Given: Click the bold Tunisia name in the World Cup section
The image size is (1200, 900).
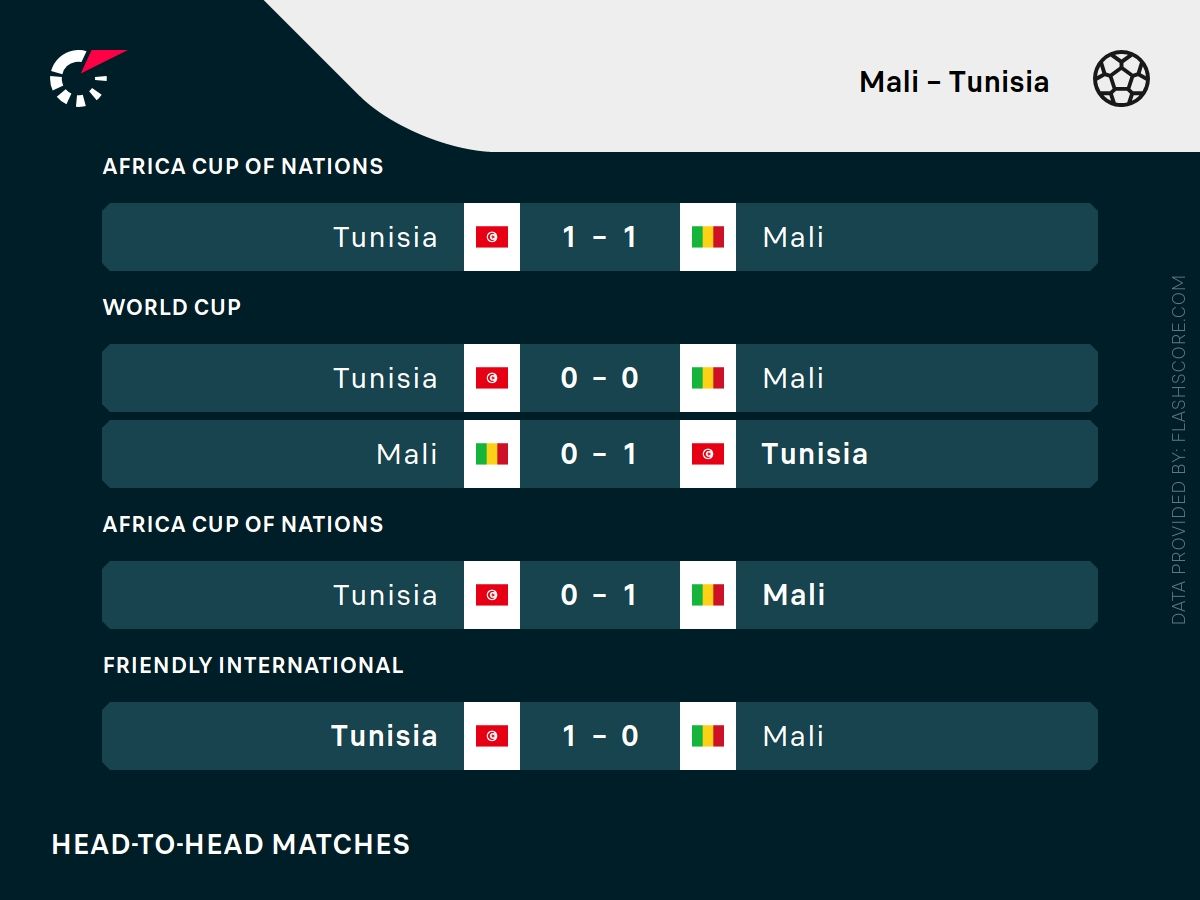Looking at the screenshot, I should [814, 454].
